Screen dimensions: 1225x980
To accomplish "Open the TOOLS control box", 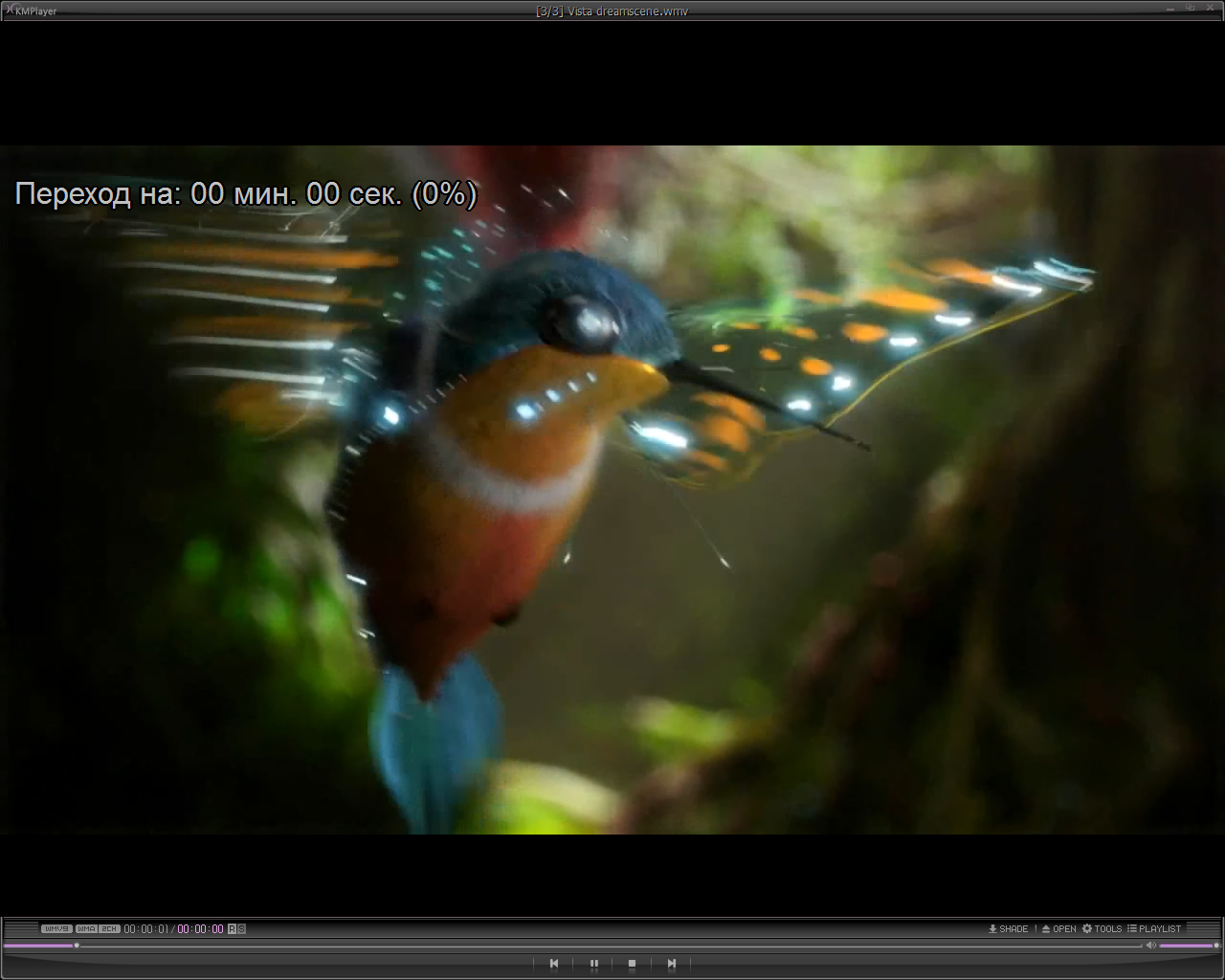I will 1102,928.
